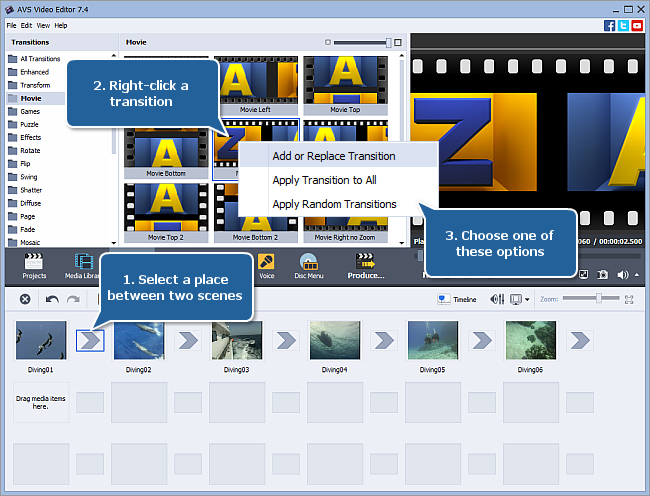650x496 pixels.
Task: Open the YouTube icon
Action: (x=637, y=26)
